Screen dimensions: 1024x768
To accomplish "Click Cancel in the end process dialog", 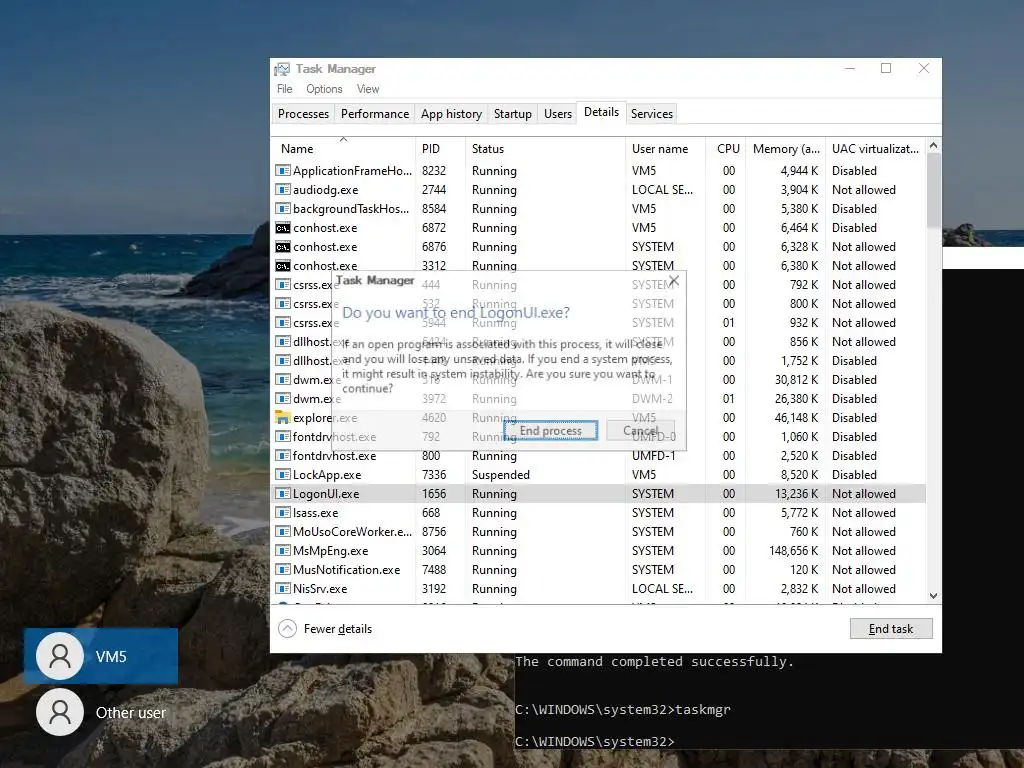I will click(x=641, y=430).
